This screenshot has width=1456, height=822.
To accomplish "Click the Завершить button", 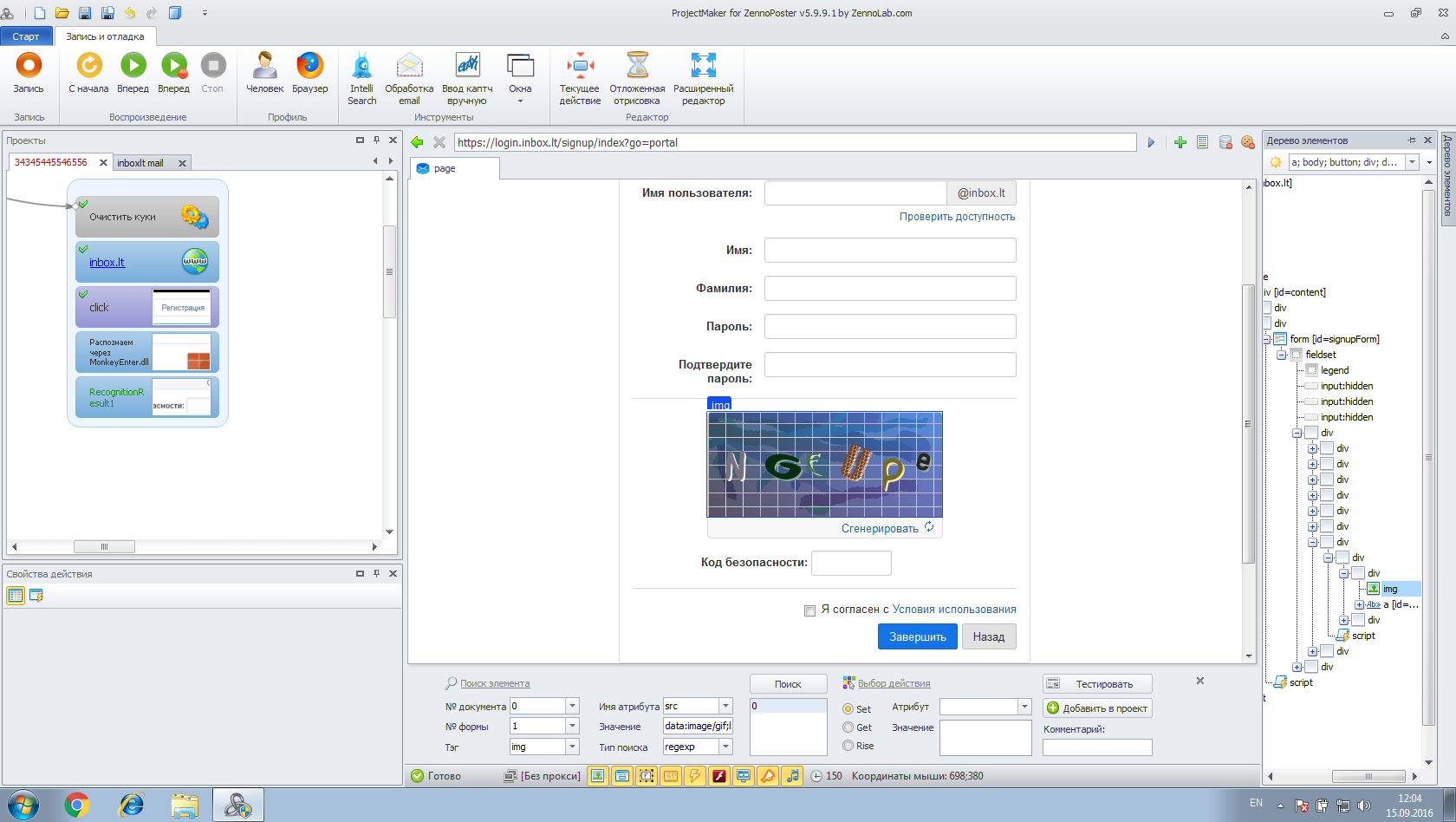I will [x=917, y=636].
